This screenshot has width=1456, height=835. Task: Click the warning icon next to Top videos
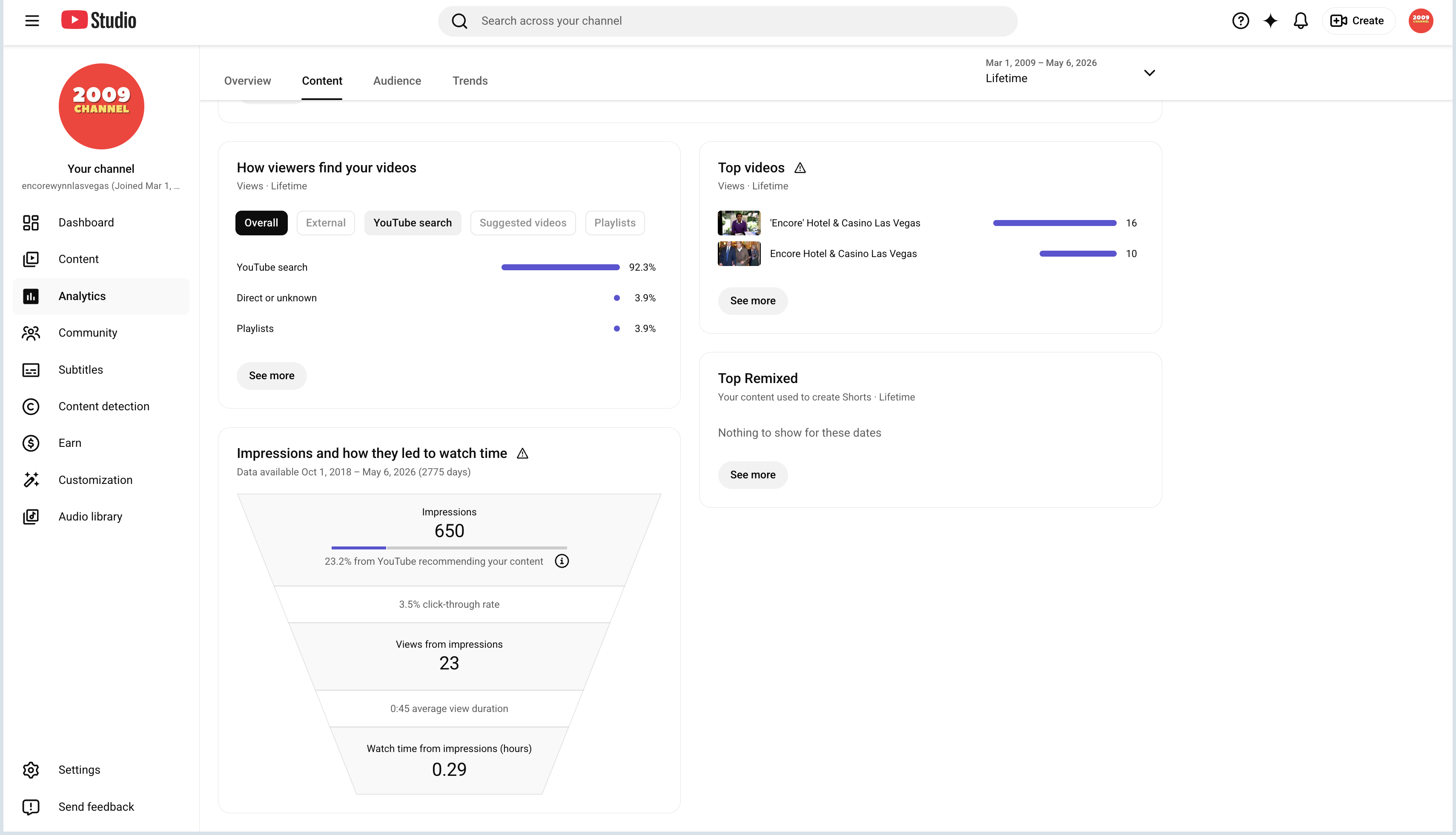(x=800, y=168)
